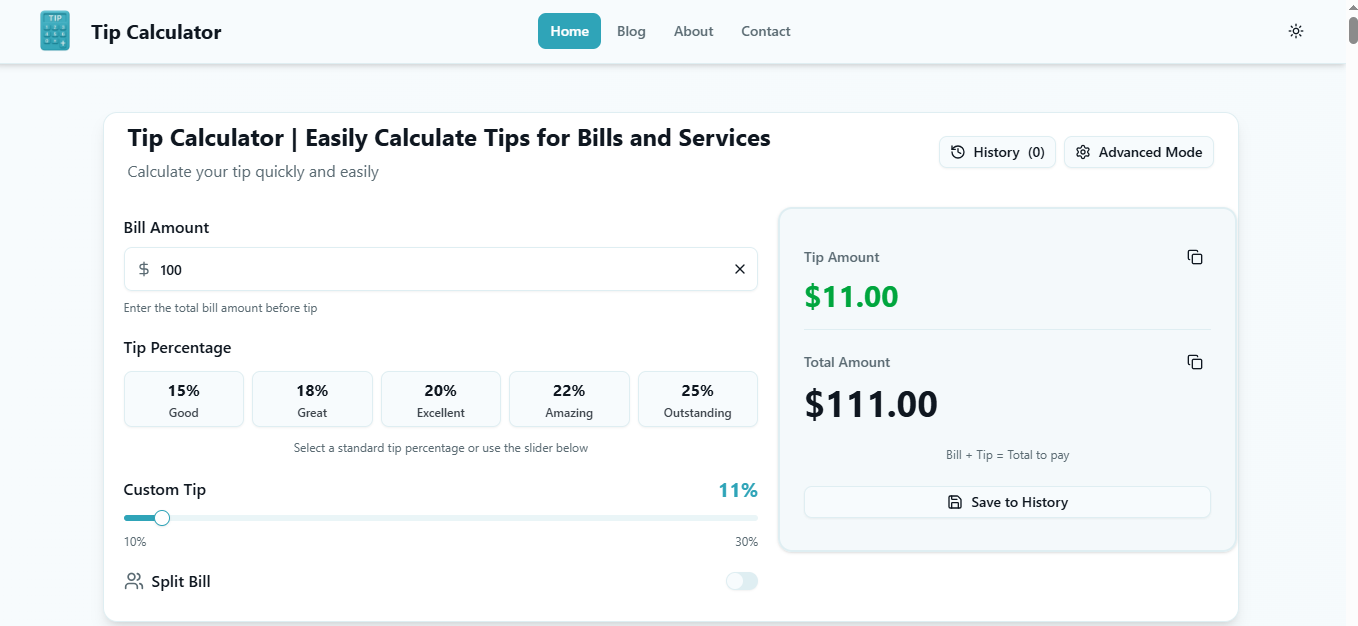Clear the bill amount with the X icon
Image resolution: width=1358 pixels, height=626 pixels.
pyautogui.click(x=740, y=269)
